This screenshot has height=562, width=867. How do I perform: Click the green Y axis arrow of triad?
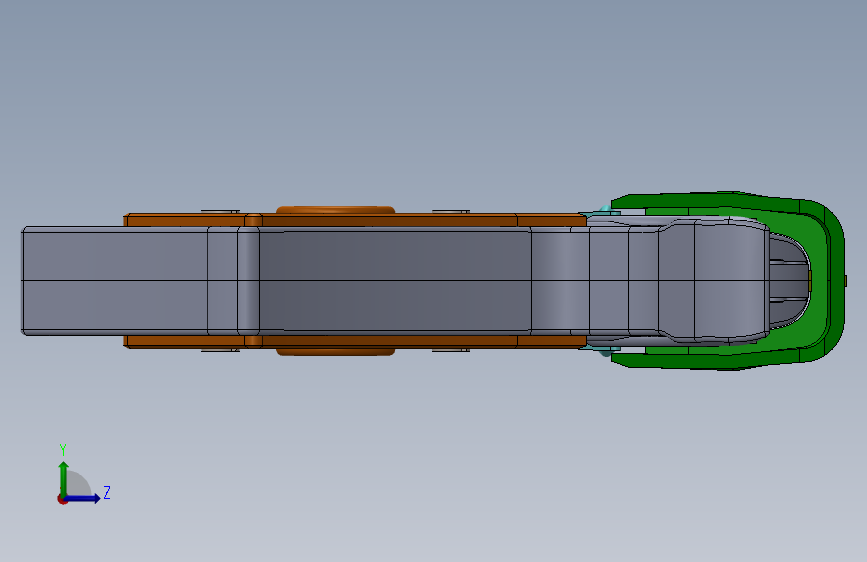tap(64, 478)
